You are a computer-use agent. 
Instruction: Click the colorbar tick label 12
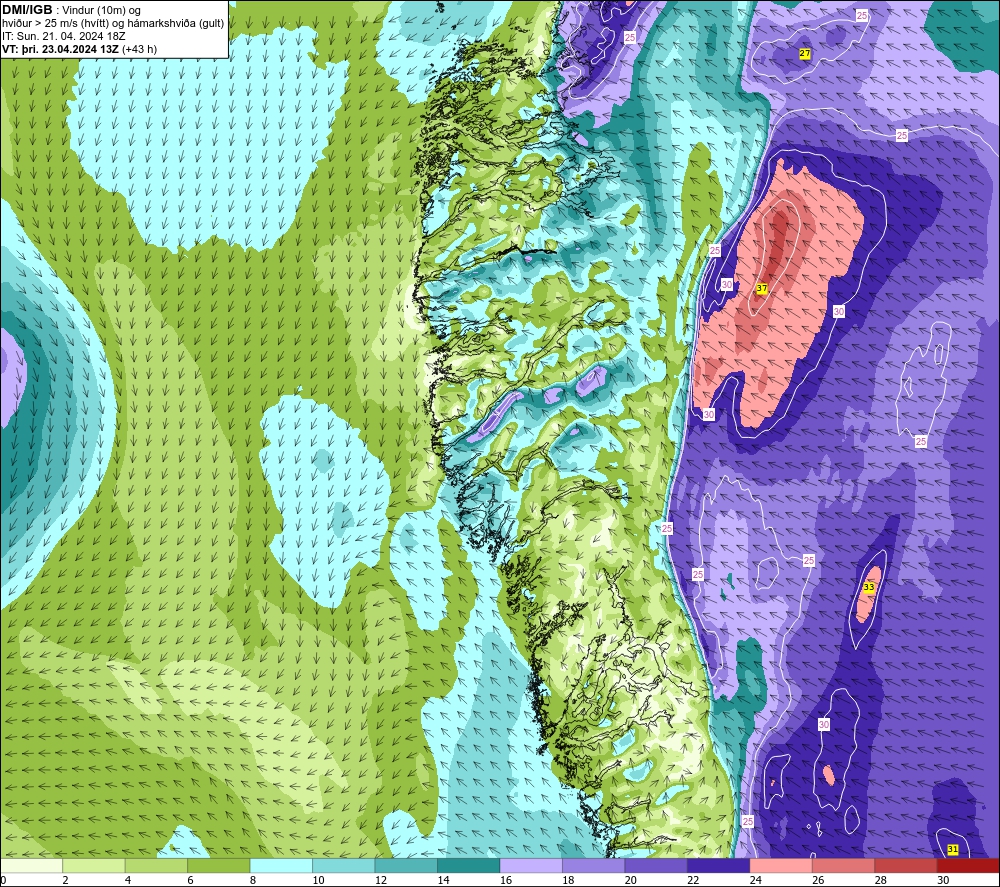[381, 880]
